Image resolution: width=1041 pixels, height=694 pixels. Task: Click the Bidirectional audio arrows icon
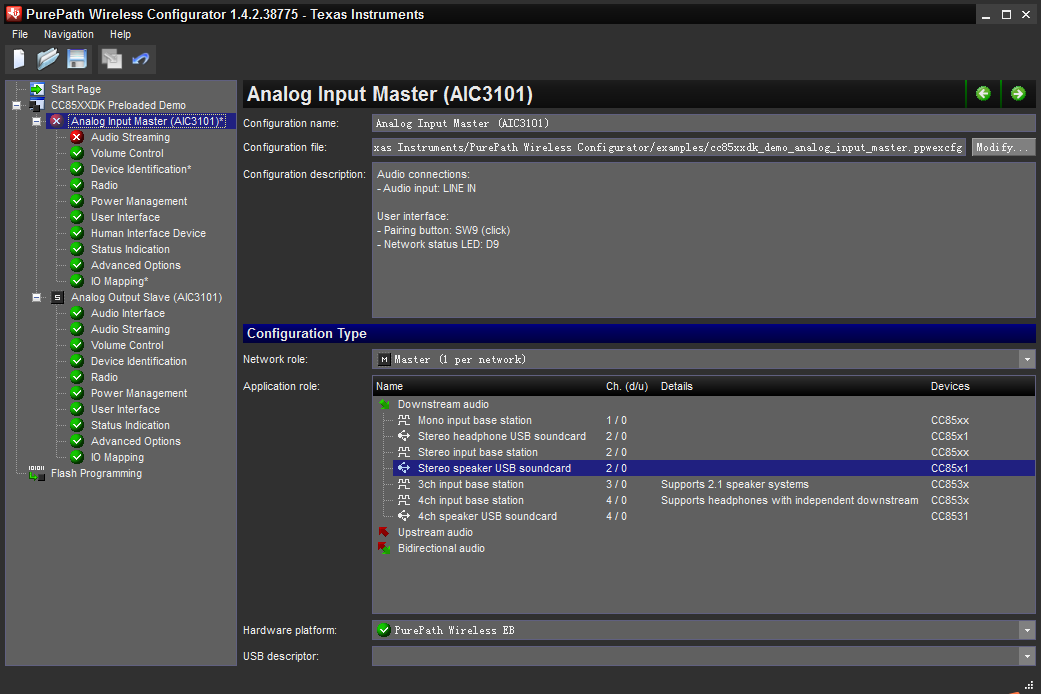tap(384, 548)
